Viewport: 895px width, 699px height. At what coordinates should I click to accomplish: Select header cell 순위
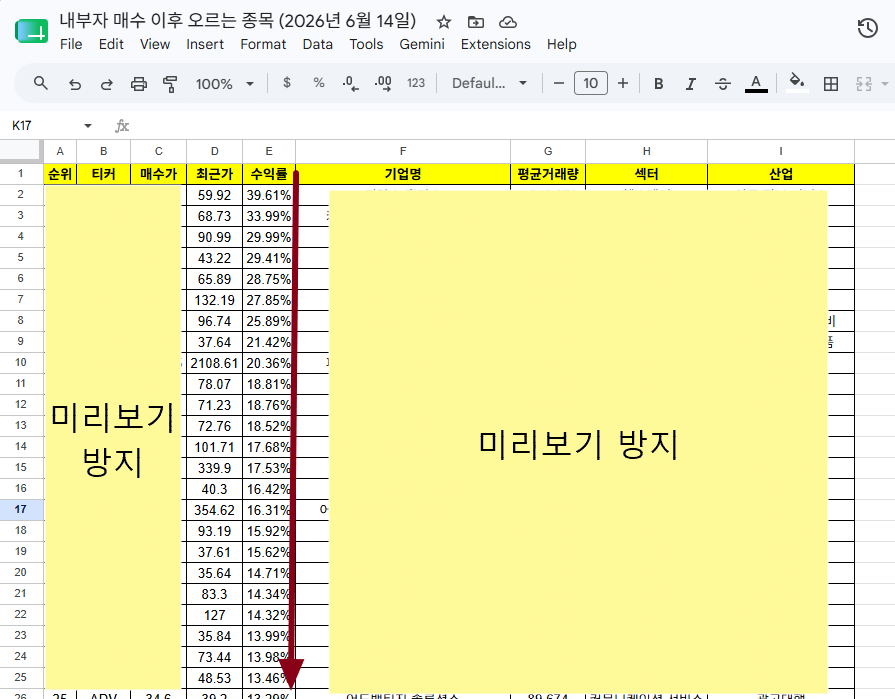coord(60,174)
